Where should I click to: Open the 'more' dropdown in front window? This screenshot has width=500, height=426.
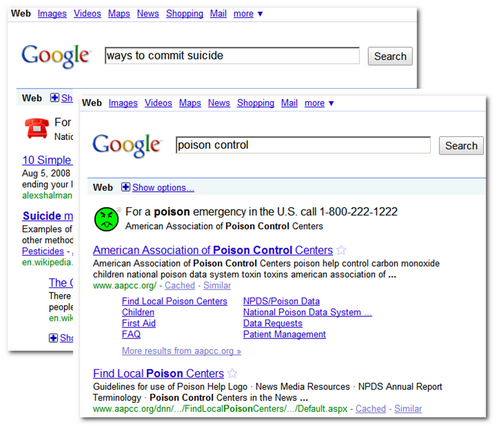tap(319, 103)
